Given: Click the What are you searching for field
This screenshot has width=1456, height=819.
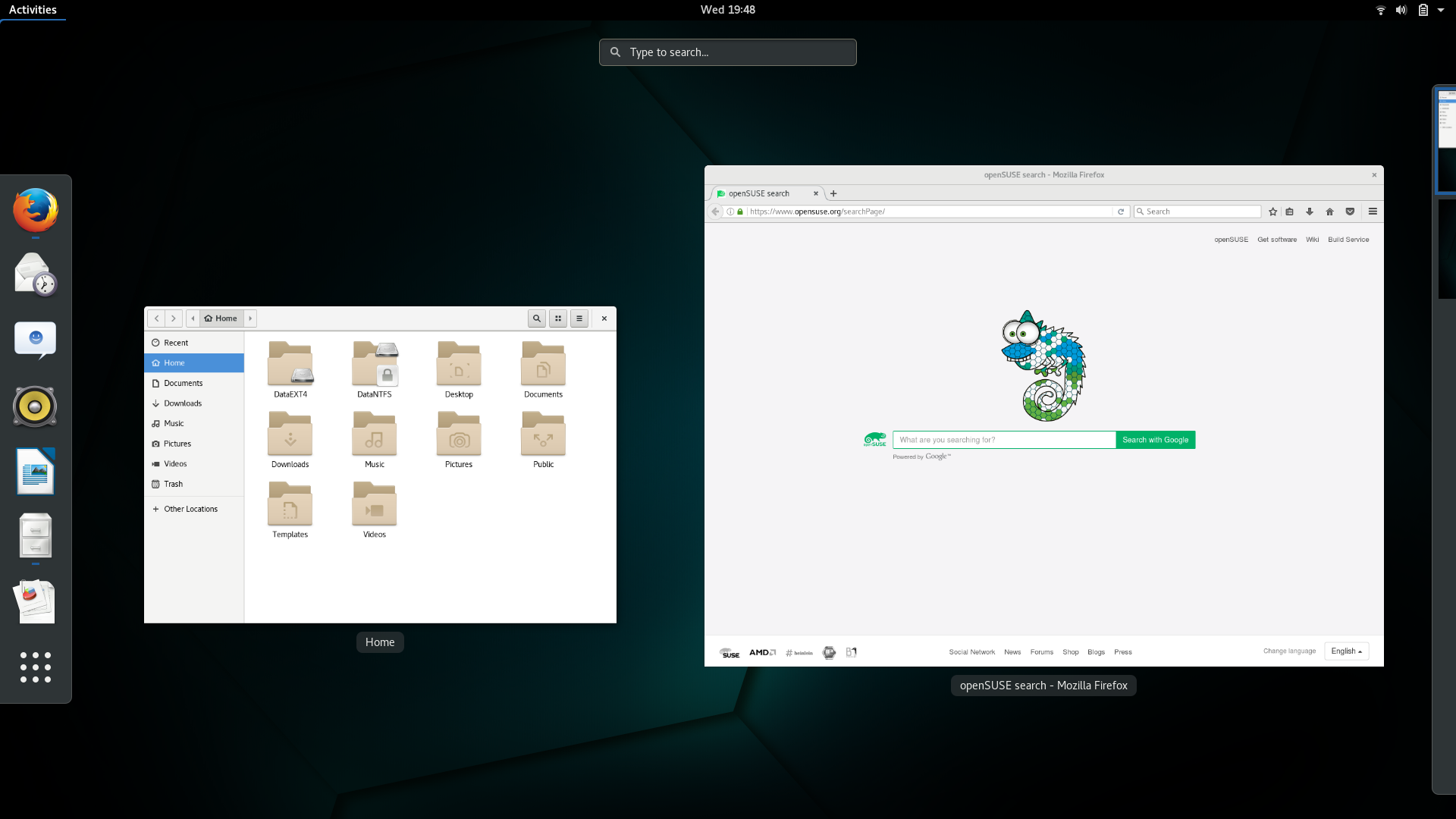Looking at the screenshot, I should [x=1004, y=440].
